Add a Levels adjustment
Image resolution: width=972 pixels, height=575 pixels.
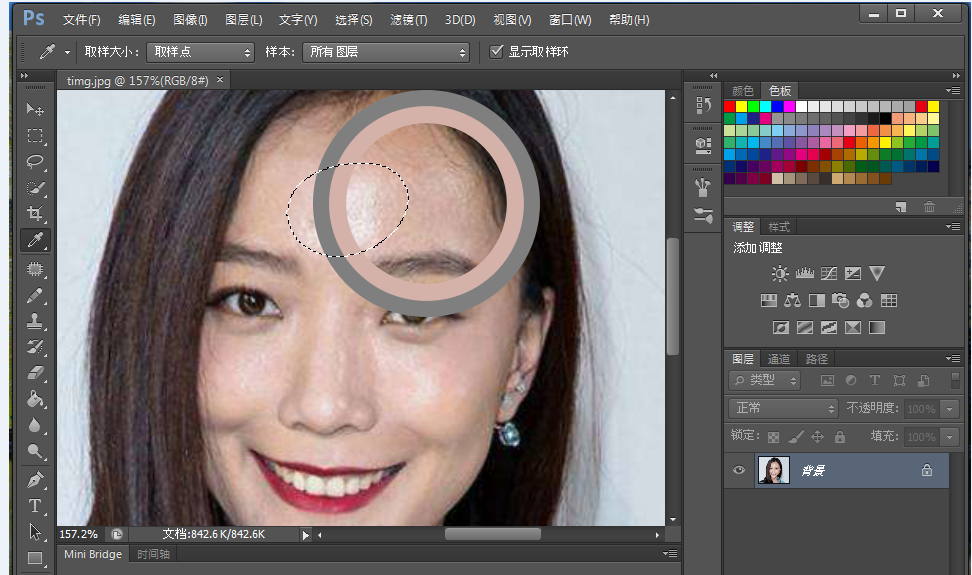805,273
